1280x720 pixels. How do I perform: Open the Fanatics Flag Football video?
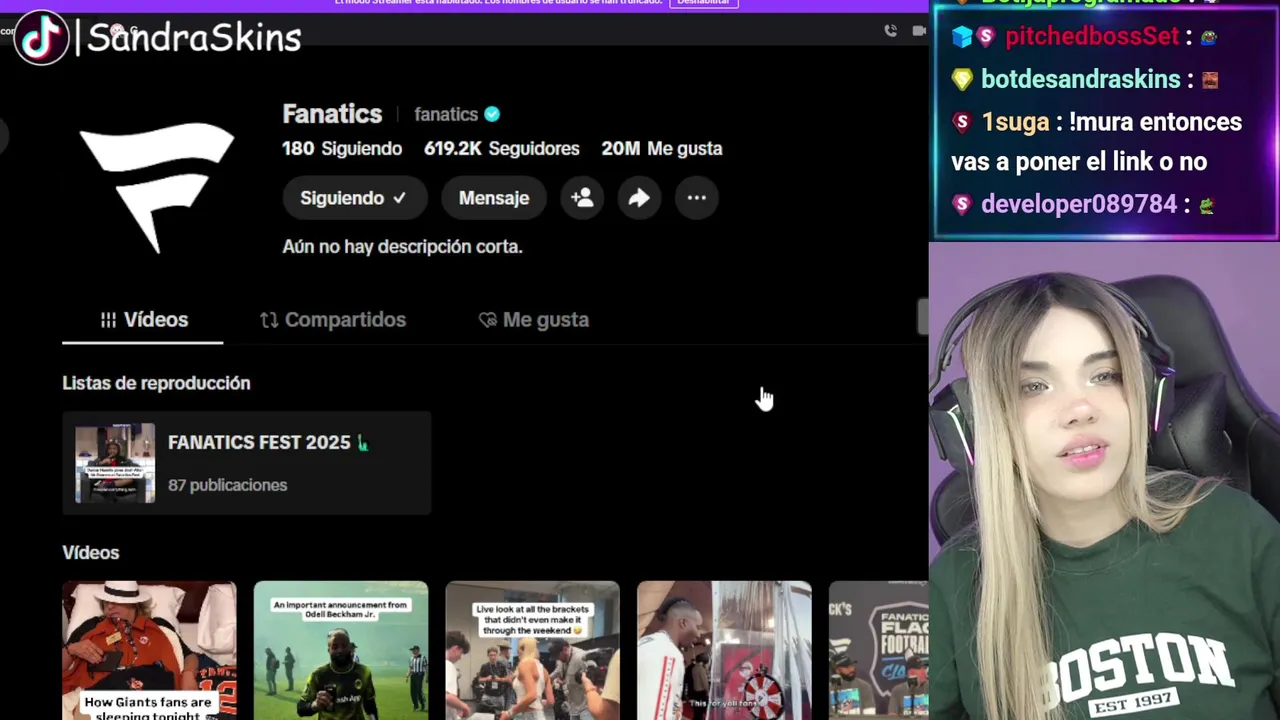pyautogui.click(x=879, y=650)
